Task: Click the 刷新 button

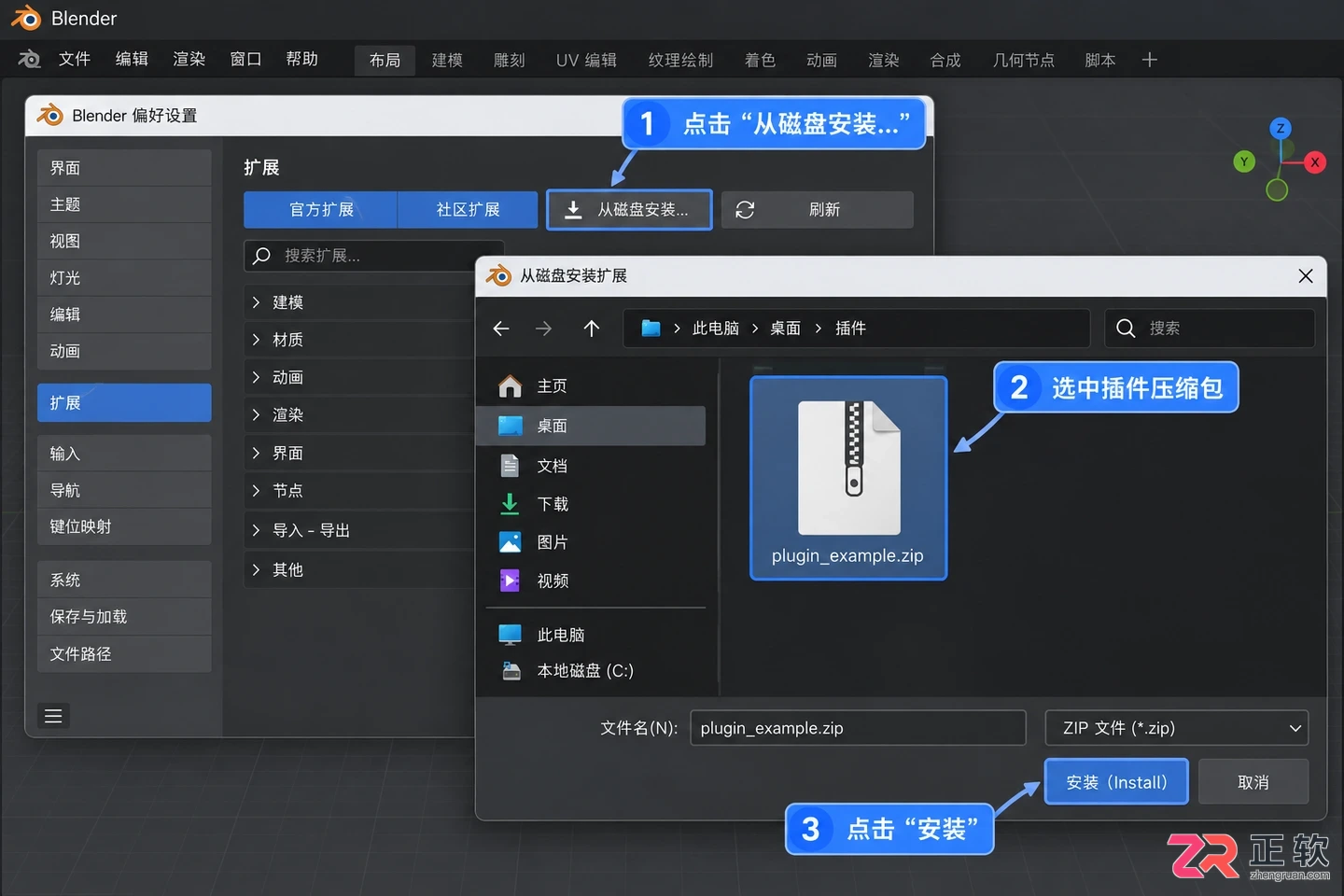Action: click(818, 210)
